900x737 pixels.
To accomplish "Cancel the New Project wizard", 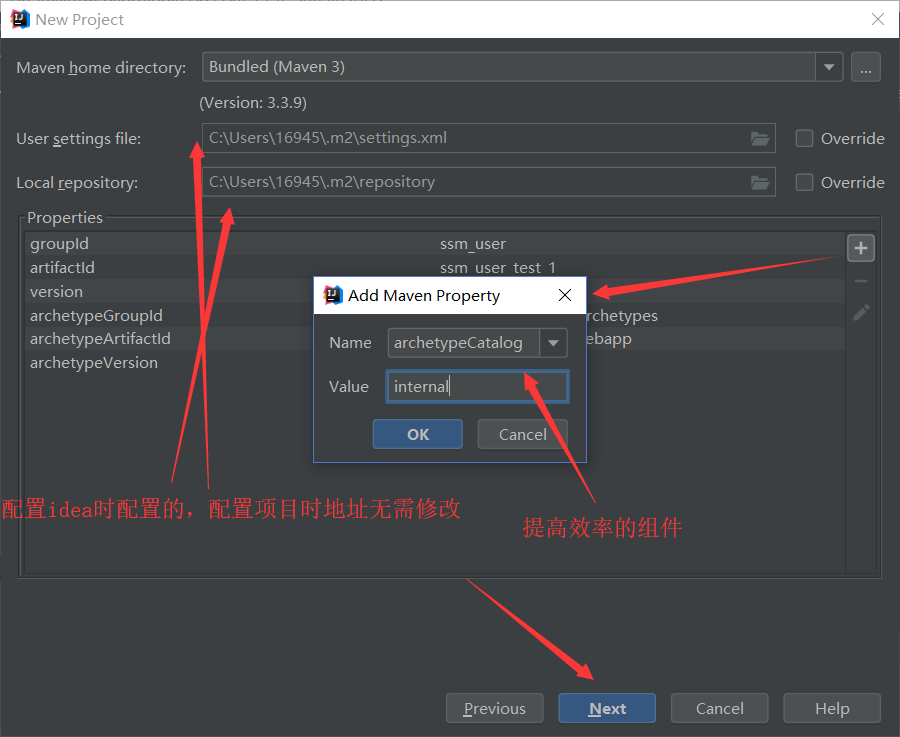I will 719,708.
